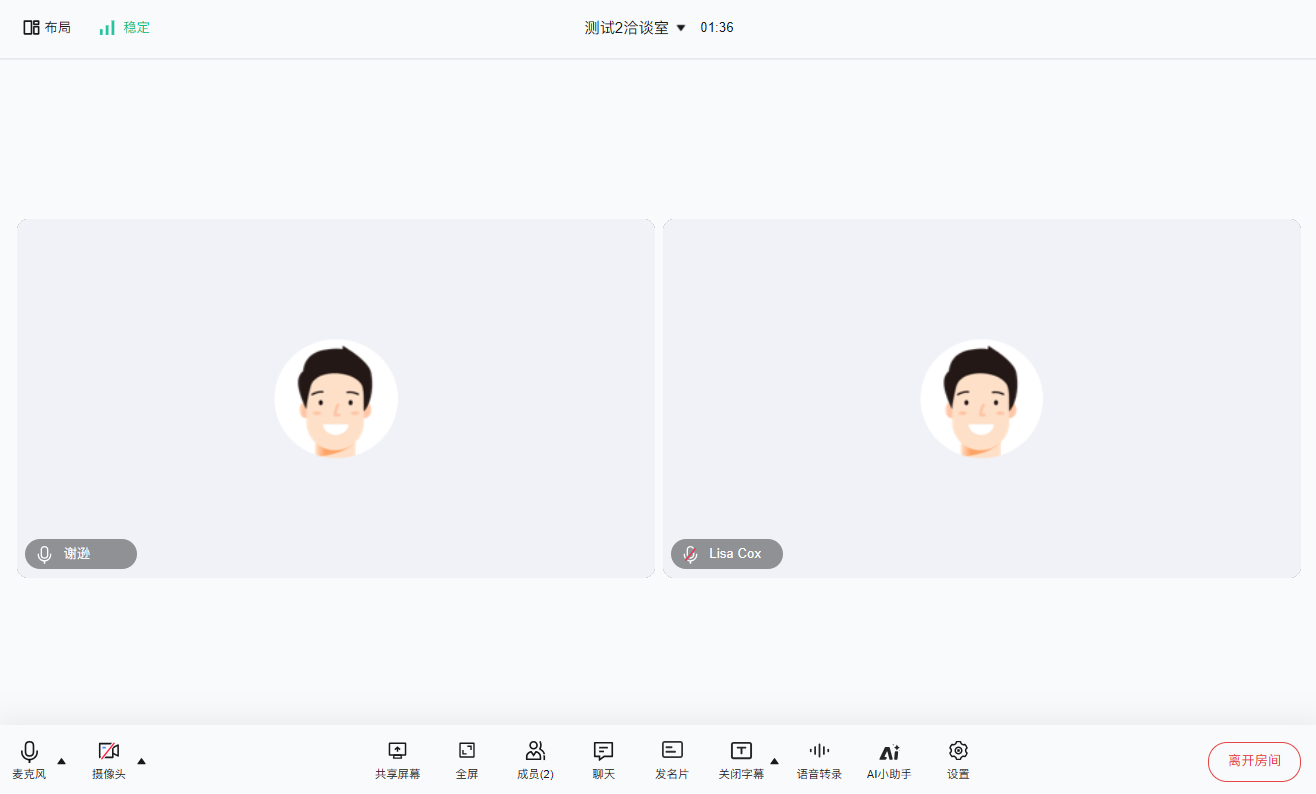Start 语音转录 voice transcription
Image resolution: width=1316 pixels, height=794 pixels.
pyautogui.click(x=819, y=760)
